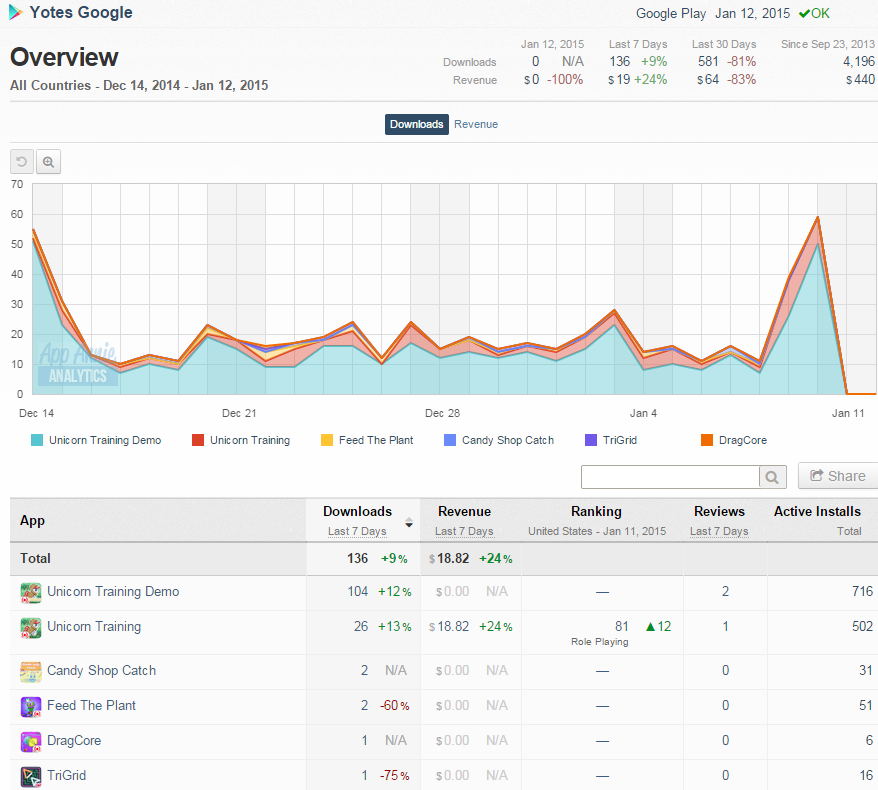Click the Yotes Google account title
This screenshot has width=878, height=790.
click(x=81, y=12)
